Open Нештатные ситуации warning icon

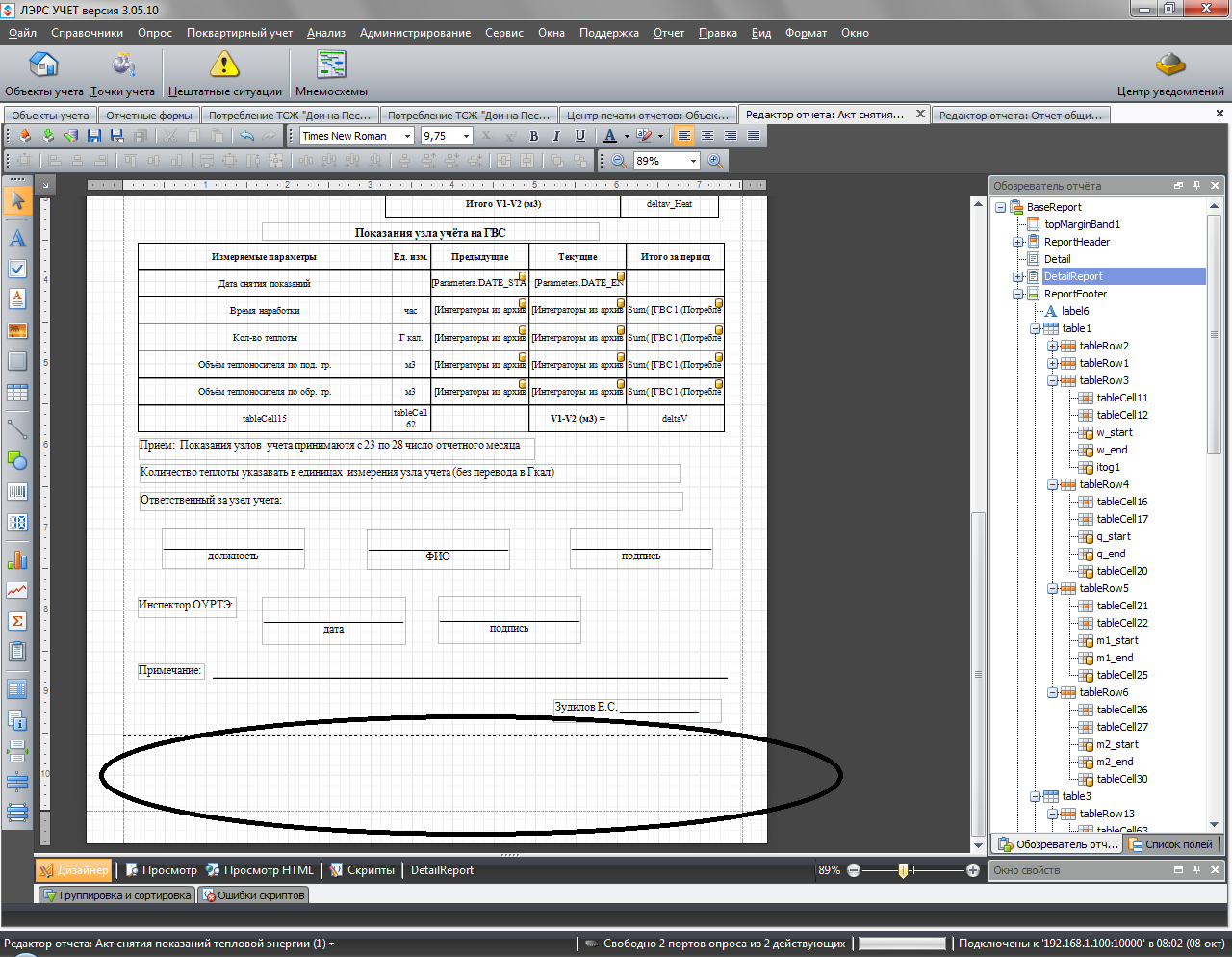(x=224, y=74)
